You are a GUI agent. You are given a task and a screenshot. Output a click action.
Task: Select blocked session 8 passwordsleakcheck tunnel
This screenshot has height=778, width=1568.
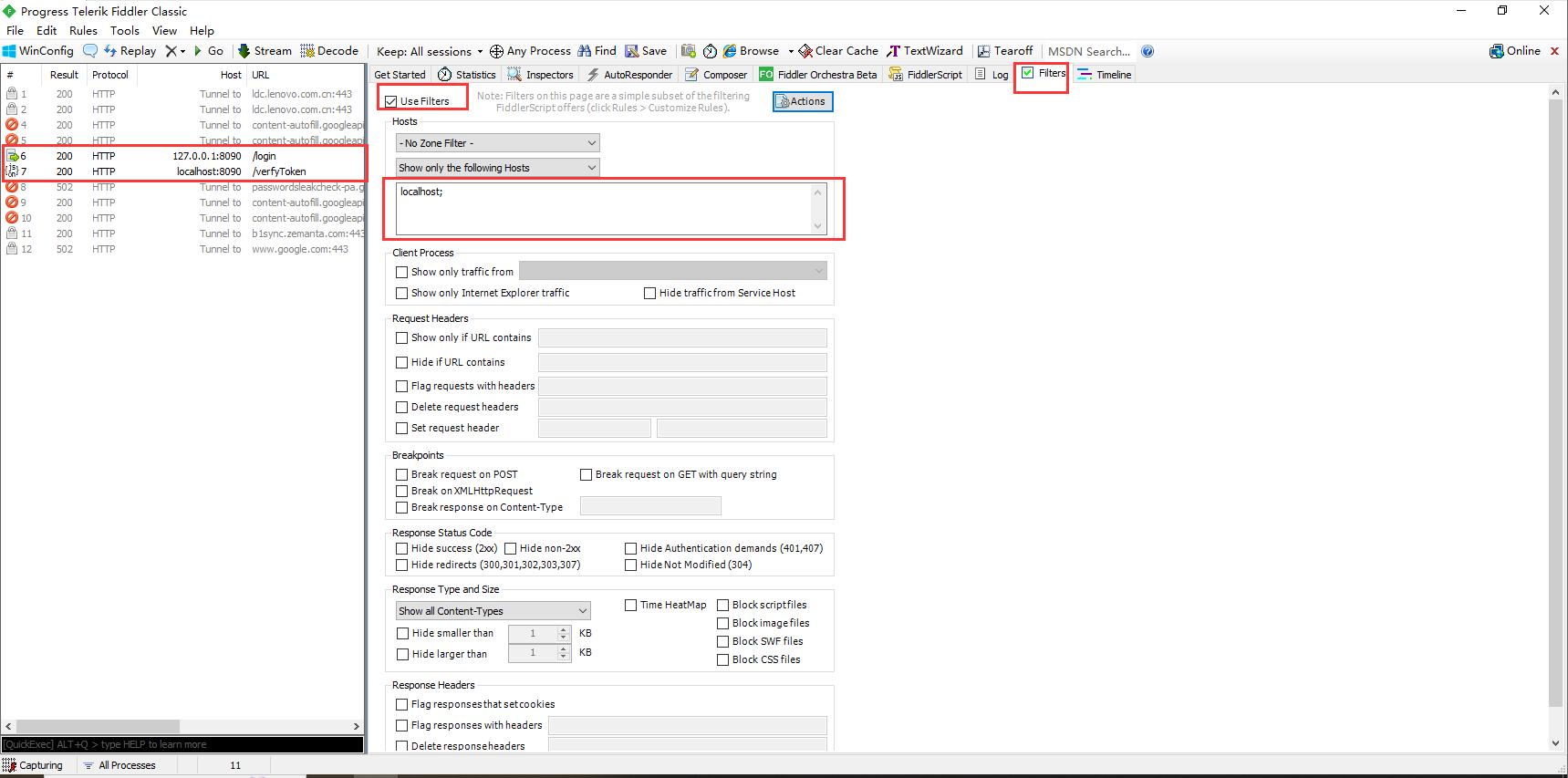(183, 187)
